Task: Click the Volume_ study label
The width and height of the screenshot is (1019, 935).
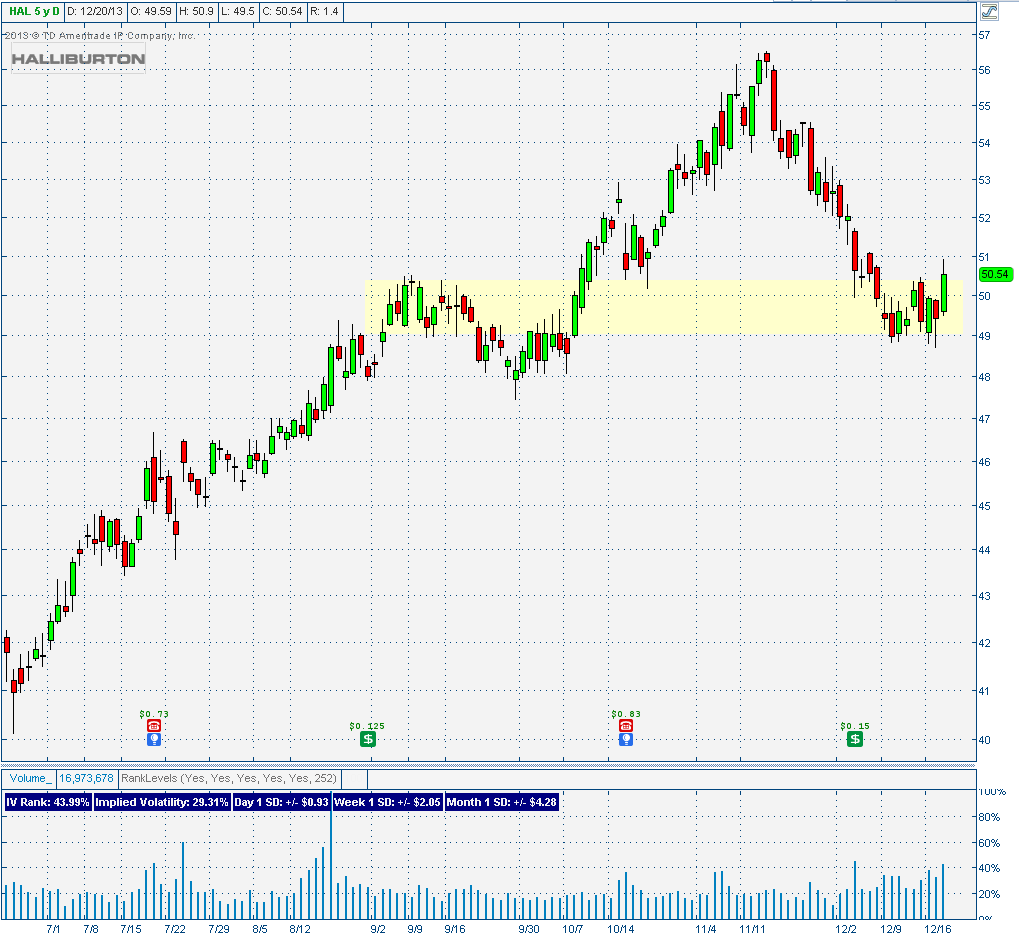Action: pyautogui.click(x=28, y=778)
